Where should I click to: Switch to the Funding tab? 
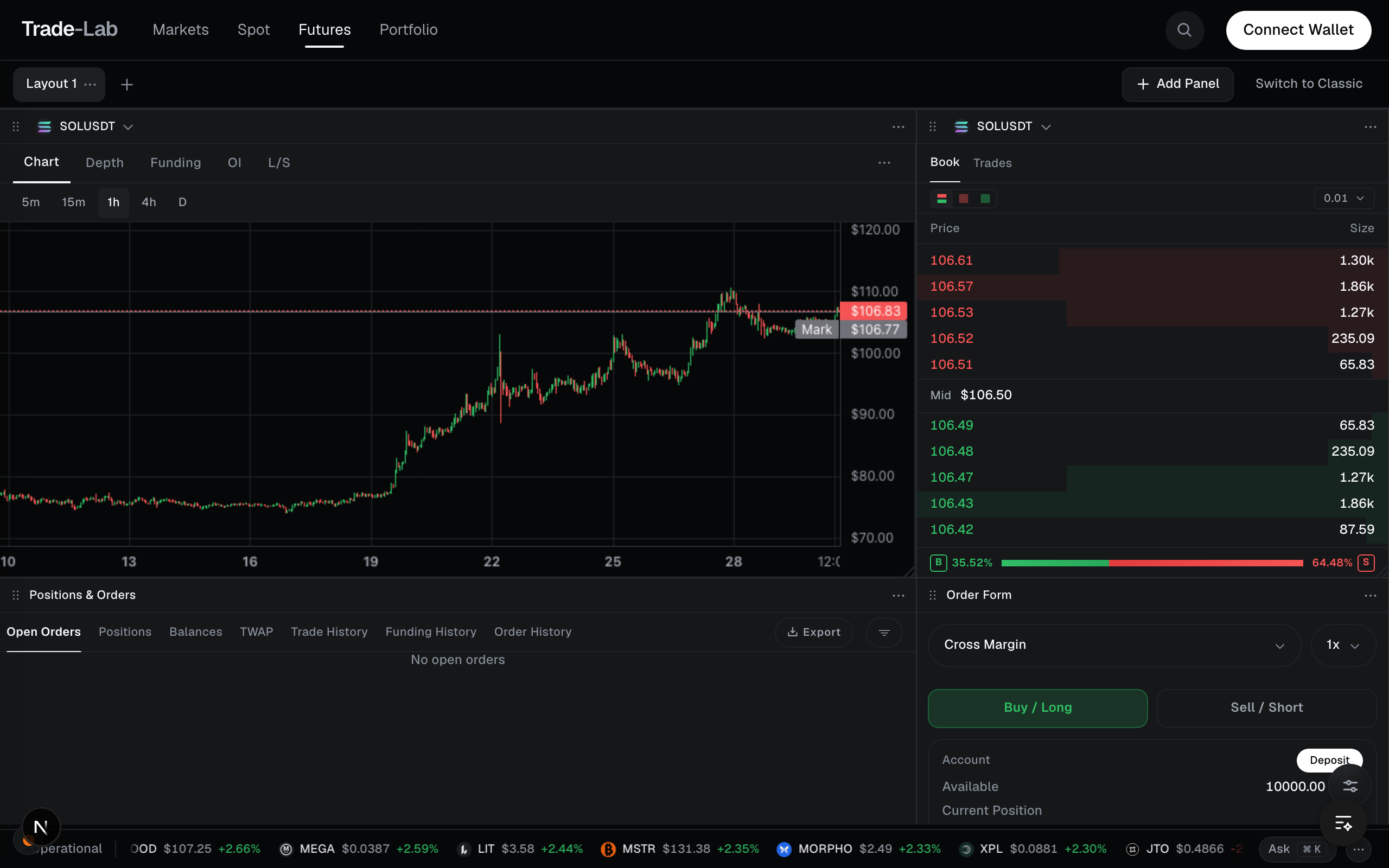tap(176, 163)
